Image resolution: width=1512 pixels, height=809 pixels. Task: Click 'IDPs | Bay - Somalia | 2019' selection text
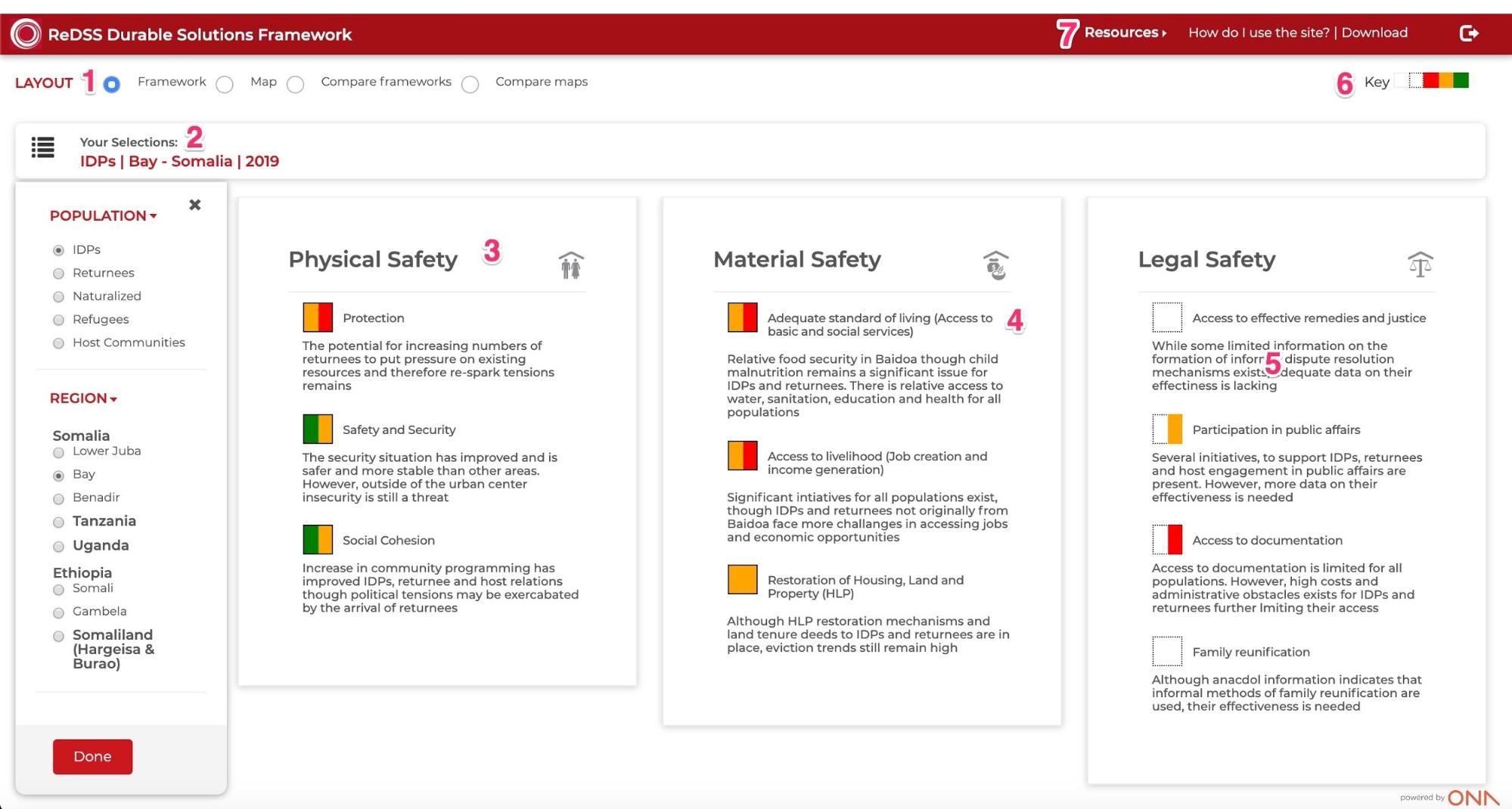179,161
